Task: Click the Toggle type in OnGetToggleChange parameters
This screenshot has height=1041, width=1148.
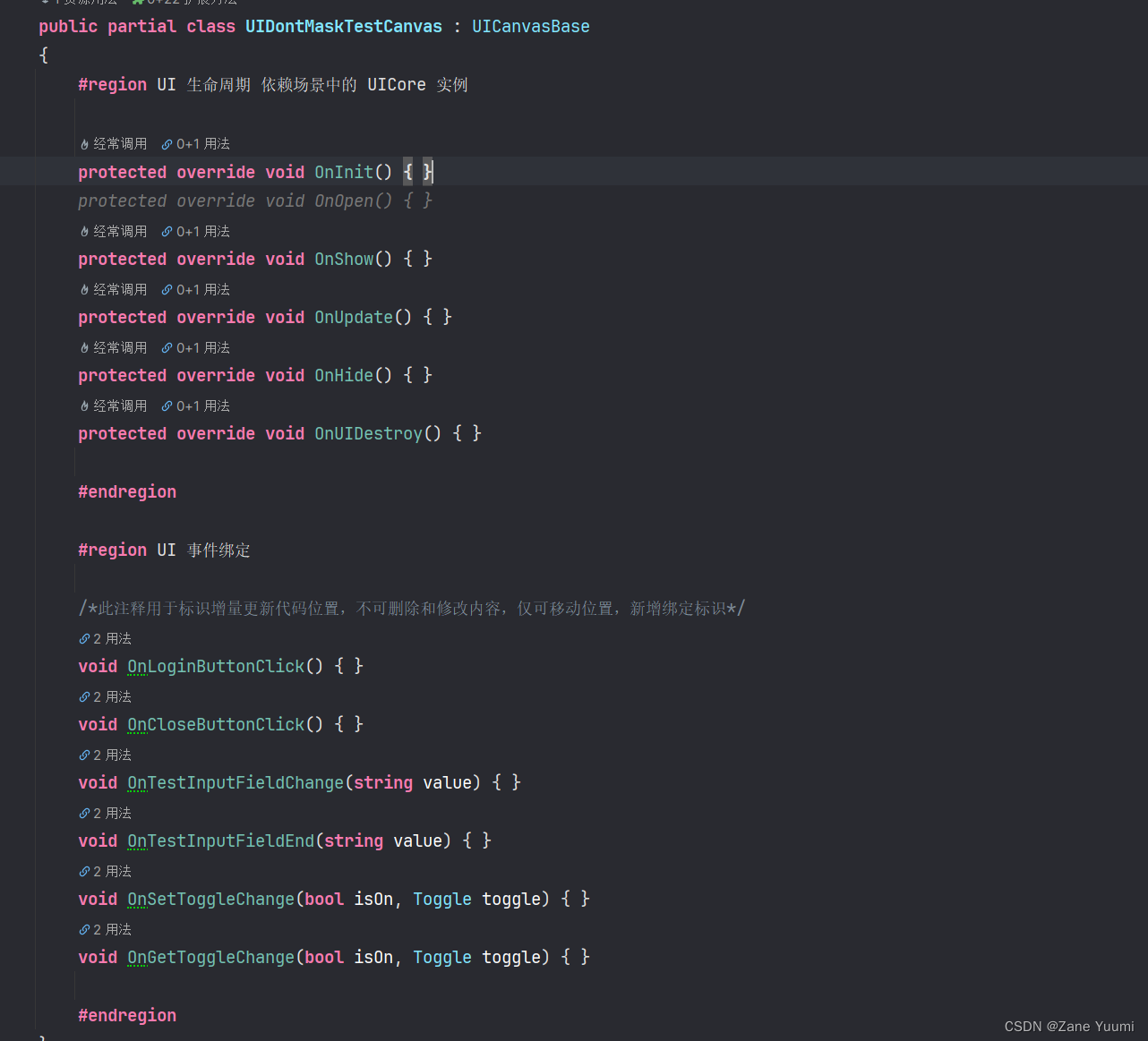Action: click(442, 958)
